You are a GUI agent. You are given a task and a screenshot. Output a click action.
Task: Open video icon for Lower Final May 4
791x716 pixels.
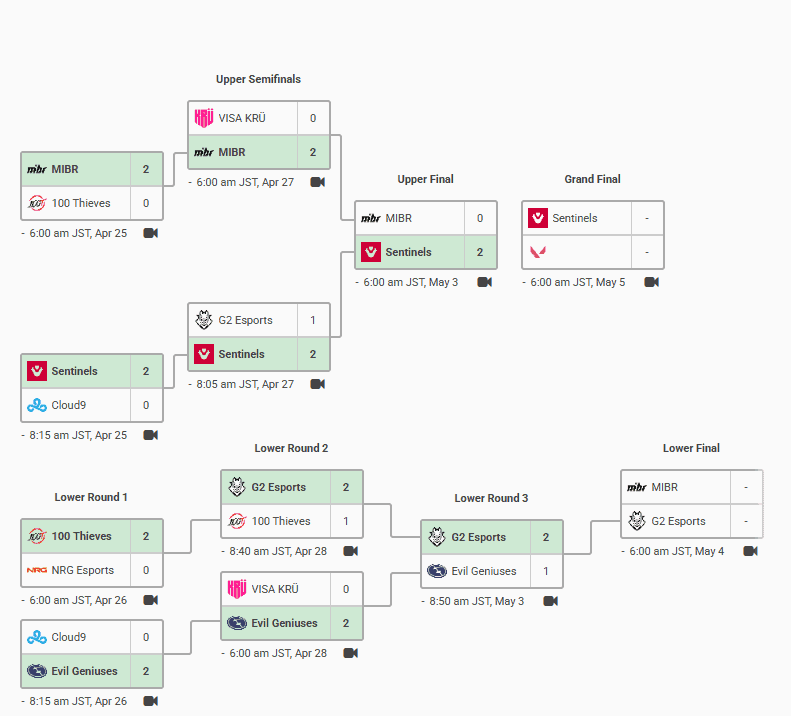click(750, 551)
